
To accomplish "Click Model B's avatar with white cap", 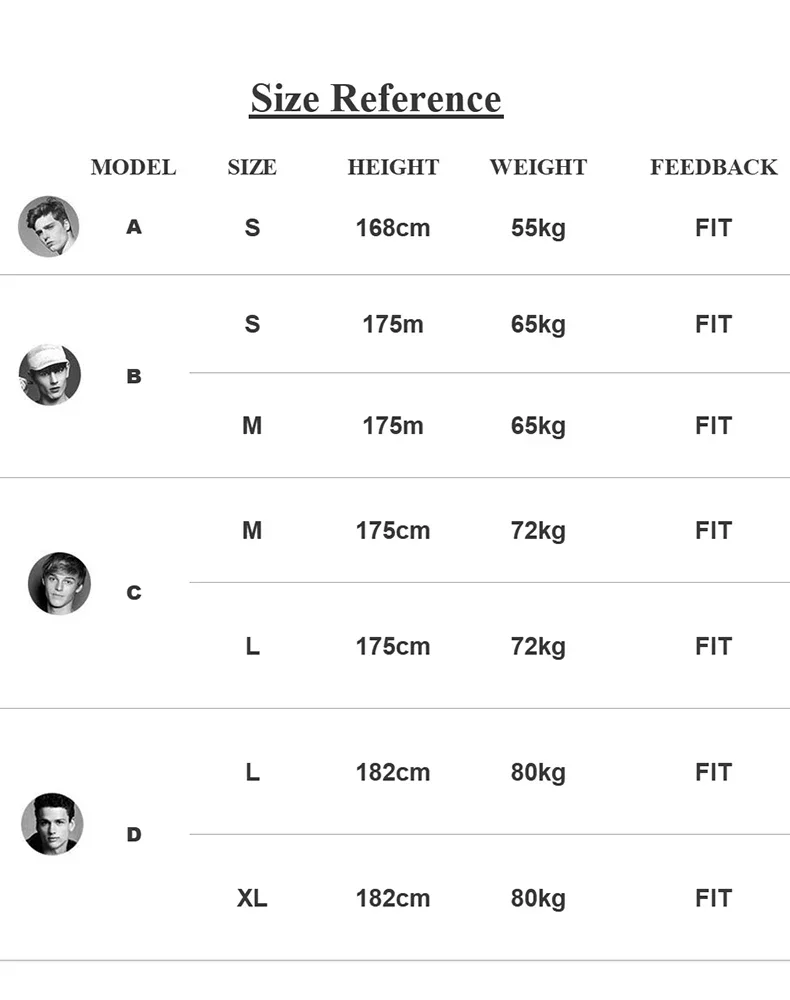I will pyautogui.click(x=50, y=375).
